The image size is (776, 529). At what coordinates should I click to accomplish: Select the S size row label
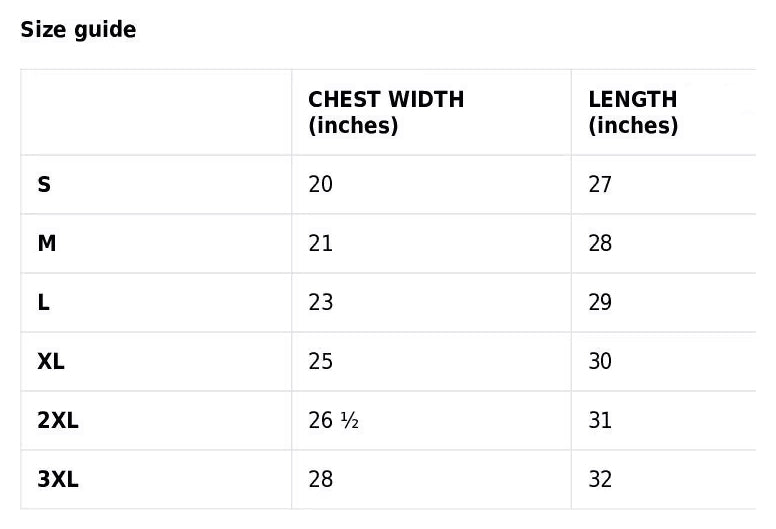pyautogui.click(x=44, y=185)
